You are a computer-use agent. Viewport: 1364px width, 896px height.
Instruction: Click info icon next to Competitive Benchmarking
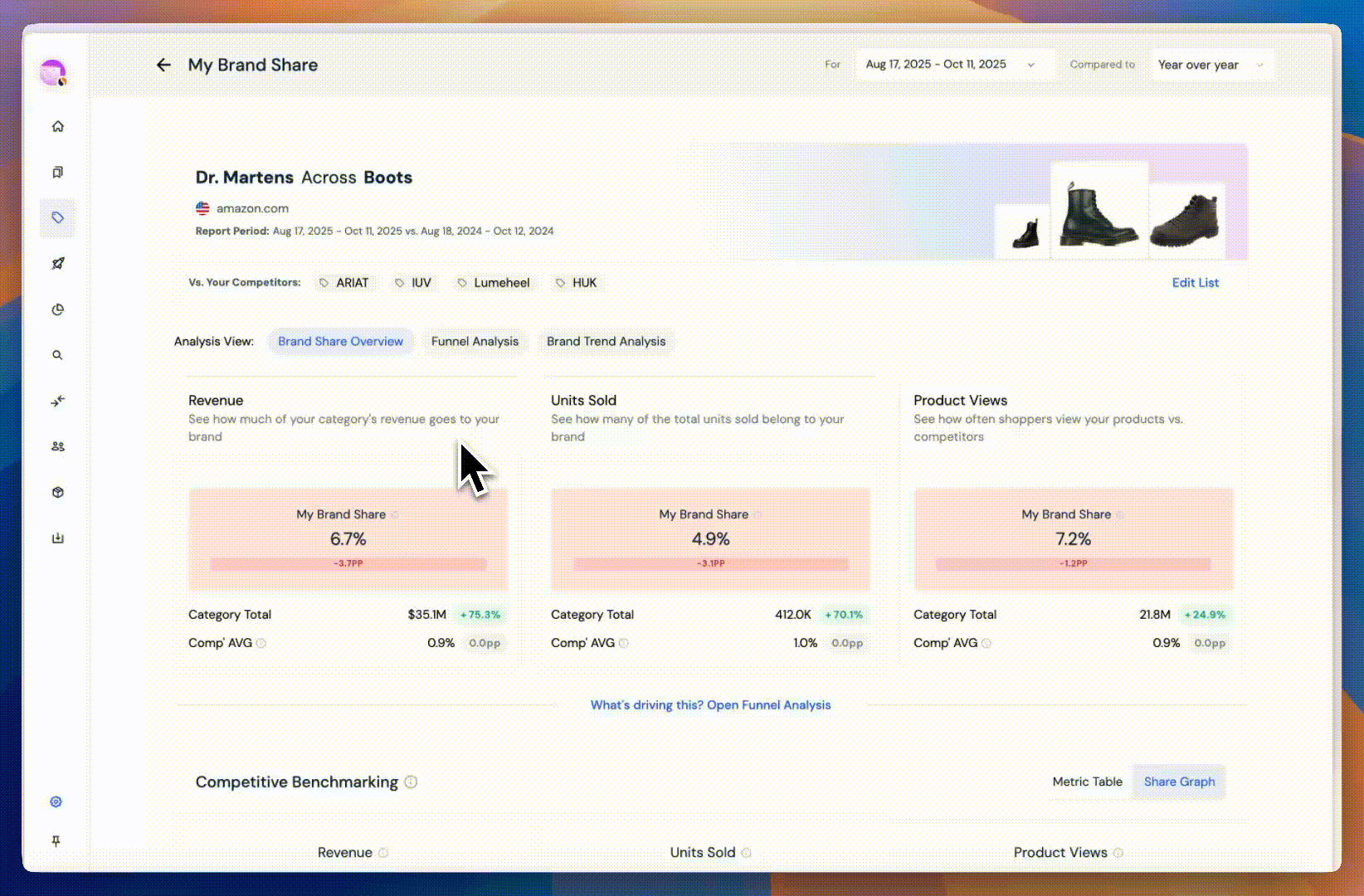point(411,782)
